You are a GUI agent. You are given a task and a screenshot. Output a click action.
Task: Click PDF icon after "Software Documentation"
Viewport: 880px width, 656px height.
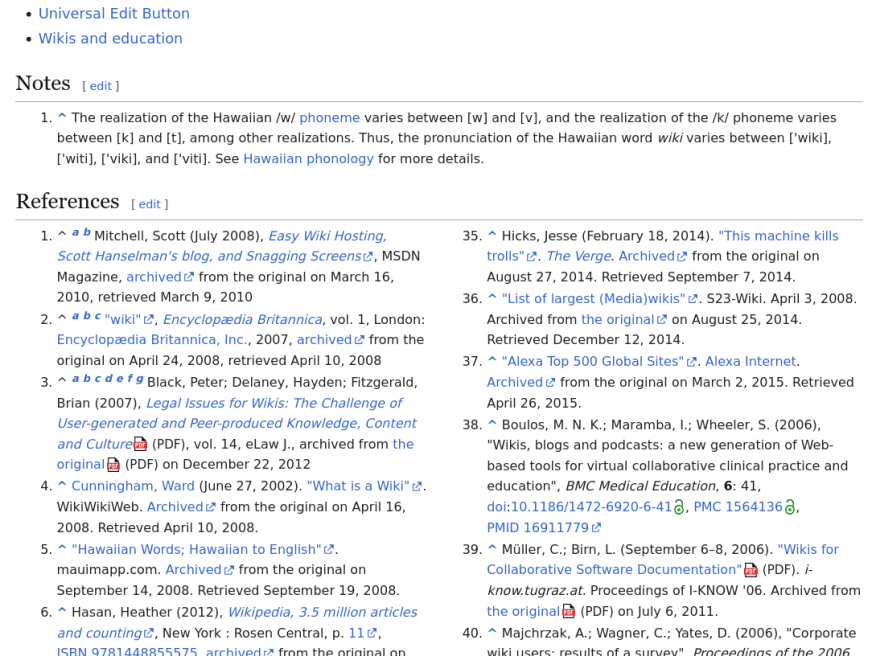[x=750, y=570]
